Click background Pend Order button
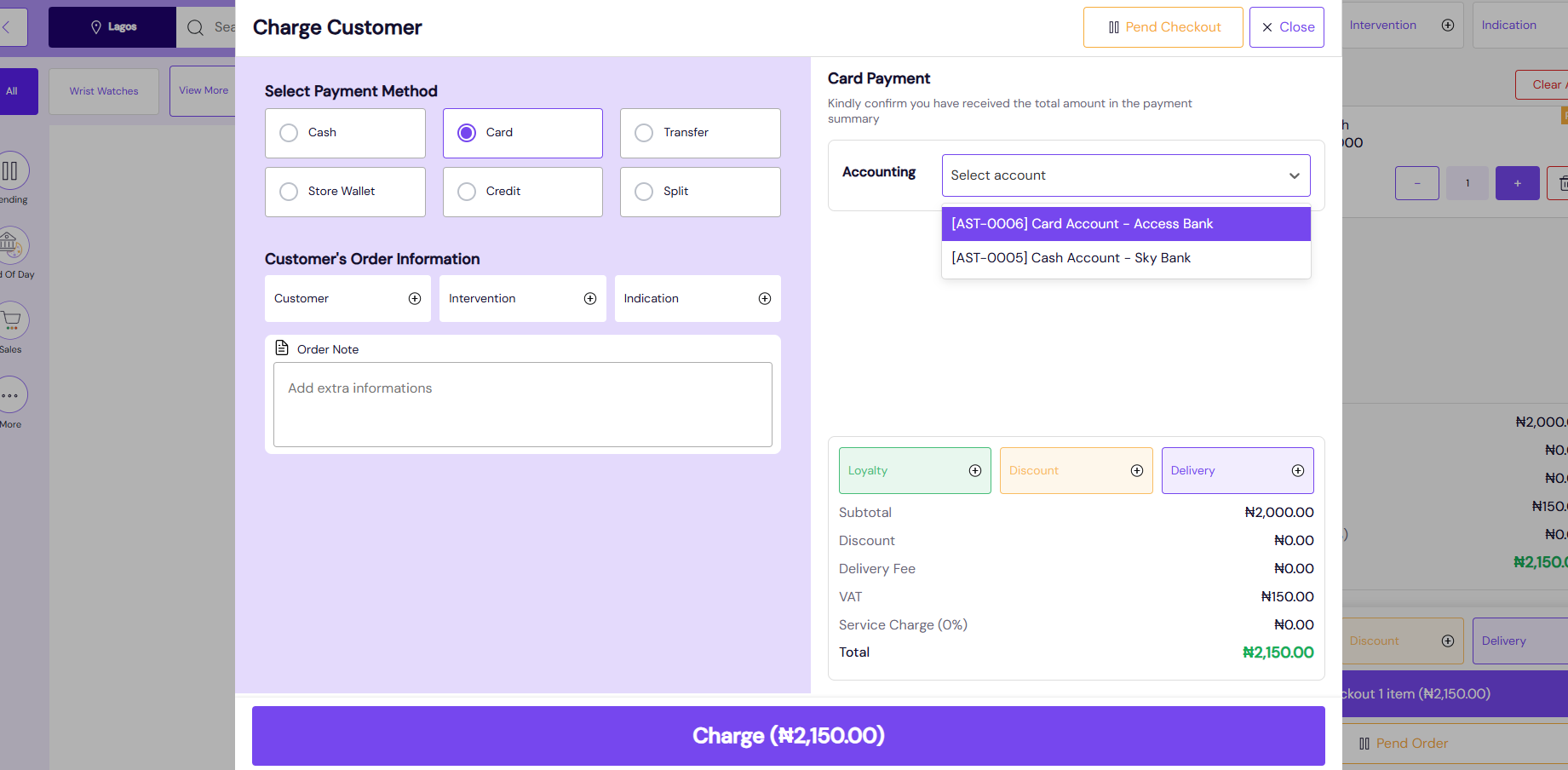Viewport: 1568px width, 770px height. (x=1455, y=744)
